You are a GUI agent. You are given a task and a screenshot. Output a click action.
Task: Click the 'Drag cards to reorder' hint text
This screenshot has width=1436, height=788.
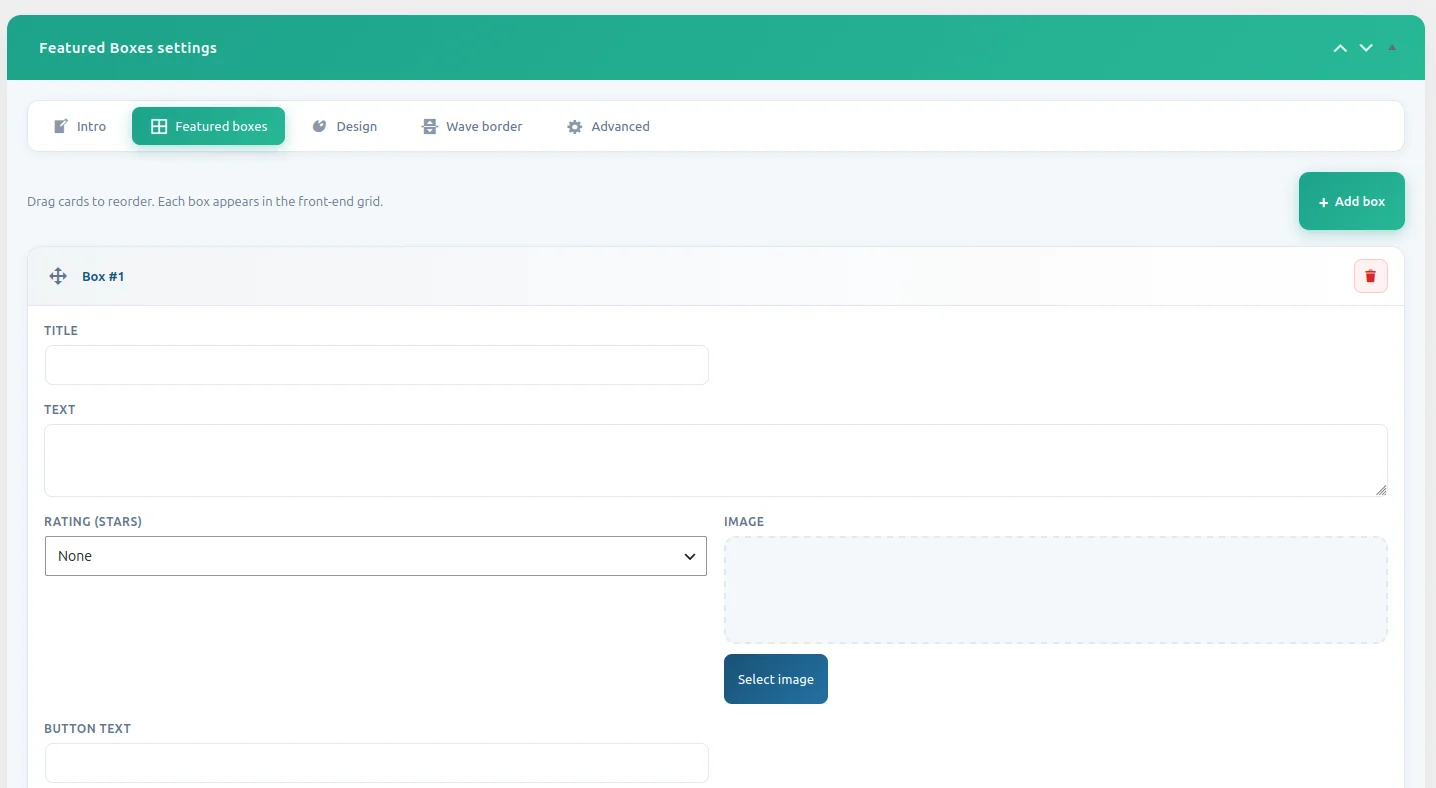coord(205,201)
